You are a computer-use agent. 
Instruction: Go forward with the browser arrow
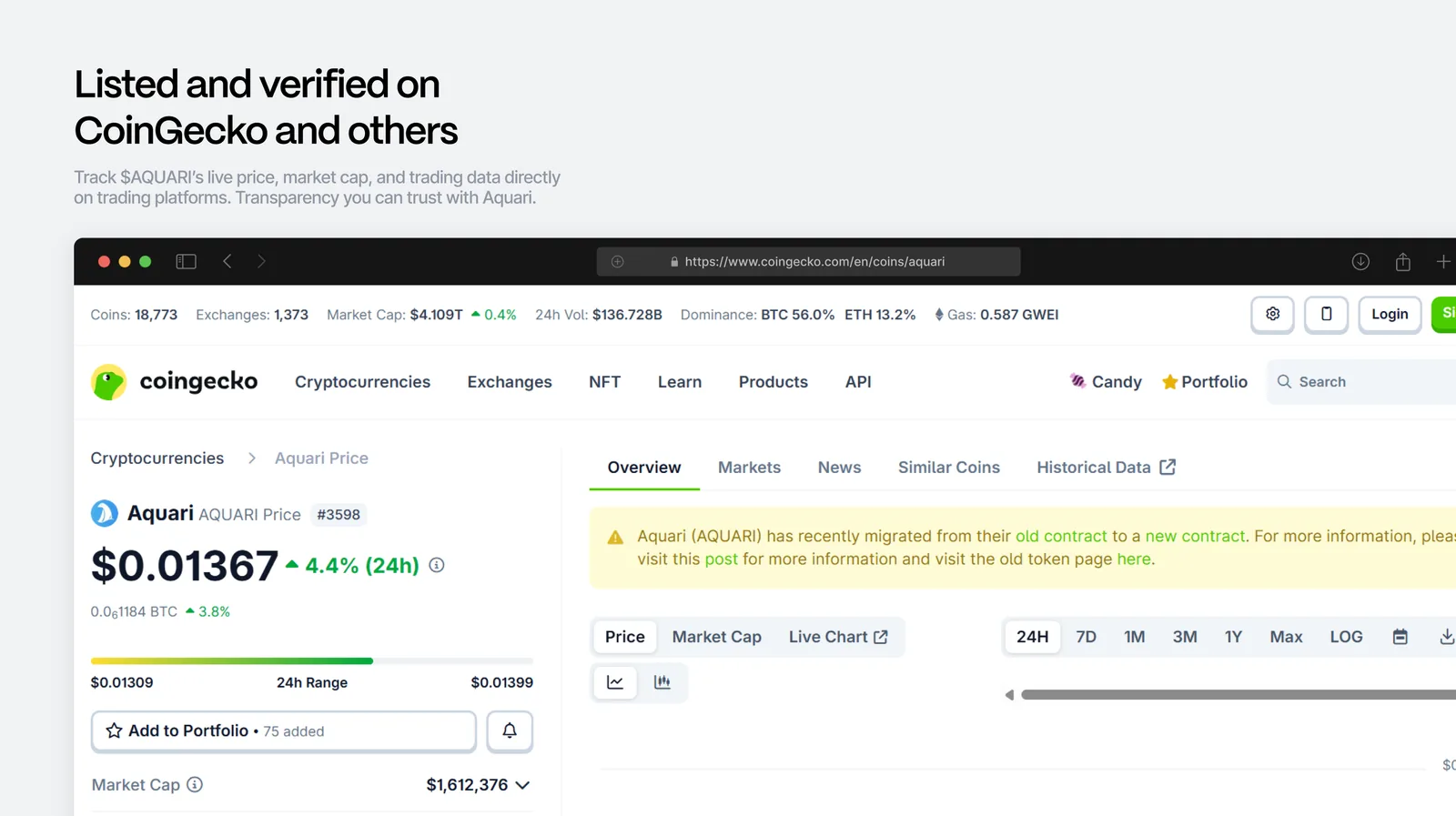pos(261,261)
